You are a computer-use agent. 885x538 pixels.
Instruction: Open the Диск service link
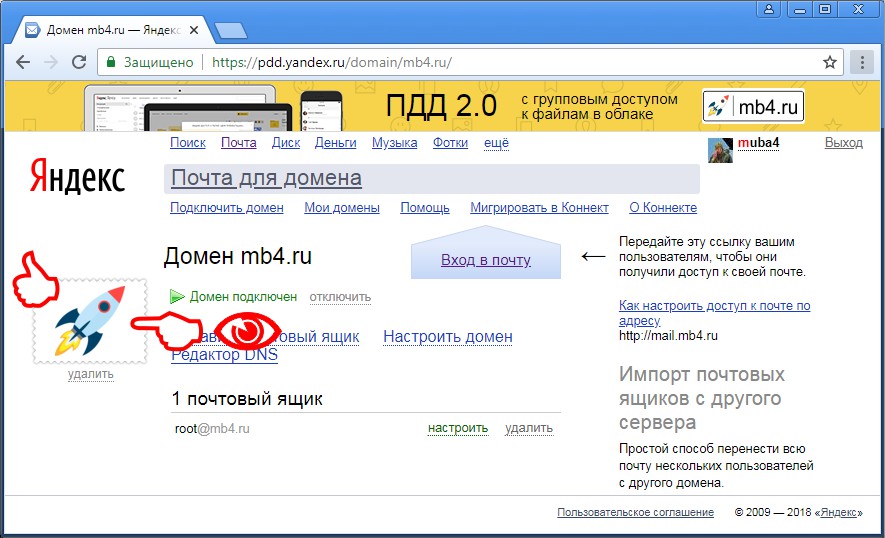286,143
